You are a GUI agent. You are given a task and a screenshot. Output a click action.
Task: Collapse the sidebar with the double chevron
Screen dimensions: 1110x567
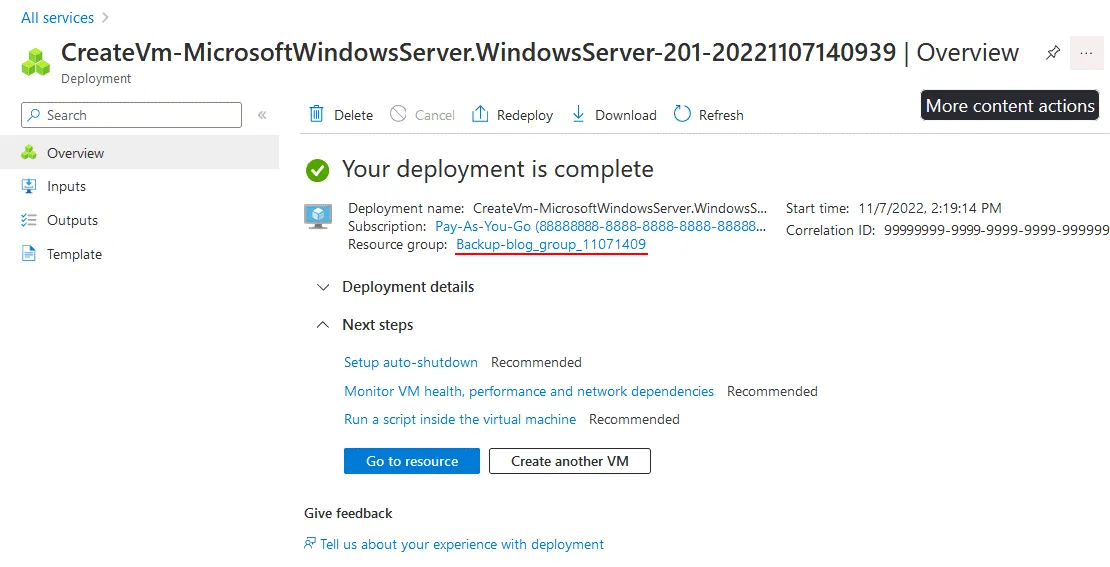(x=262, y=115)
